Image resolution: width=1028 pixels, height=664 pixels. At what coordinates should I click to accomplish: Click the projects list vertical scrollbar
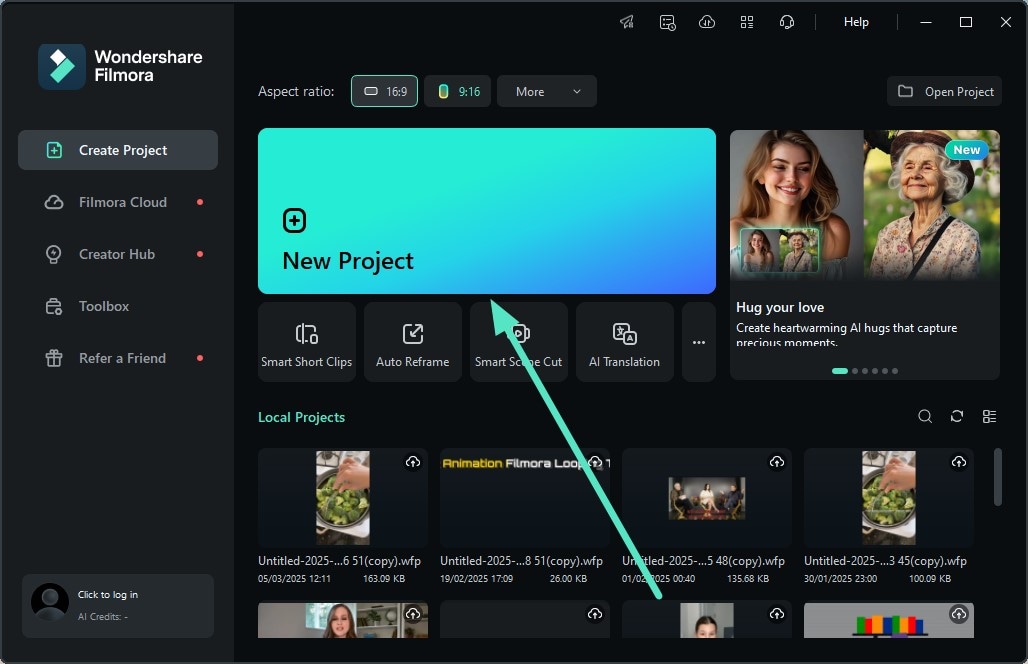pyautogui.click(x=998, y=477)
